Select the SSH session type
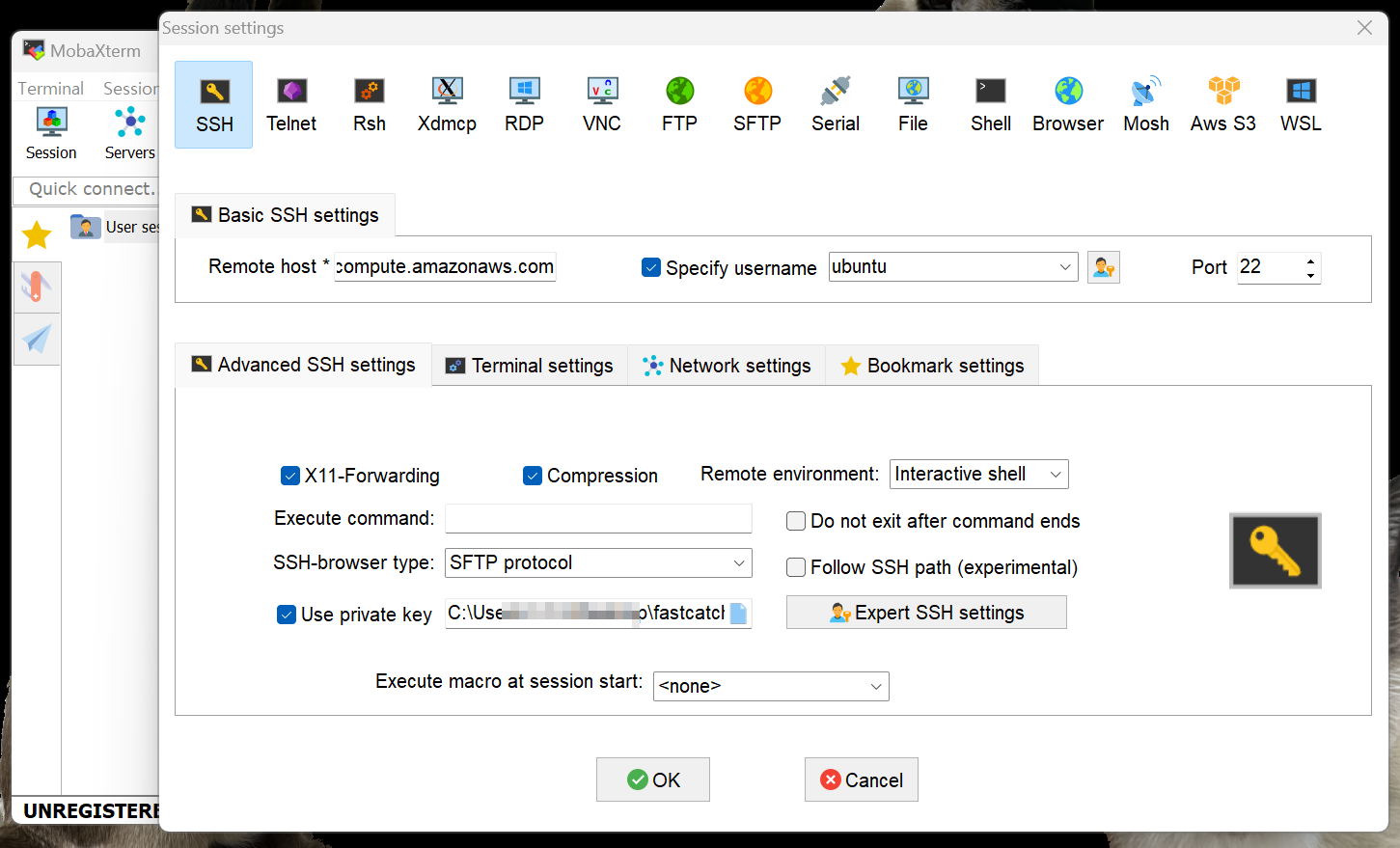 (x=213, y=104)
